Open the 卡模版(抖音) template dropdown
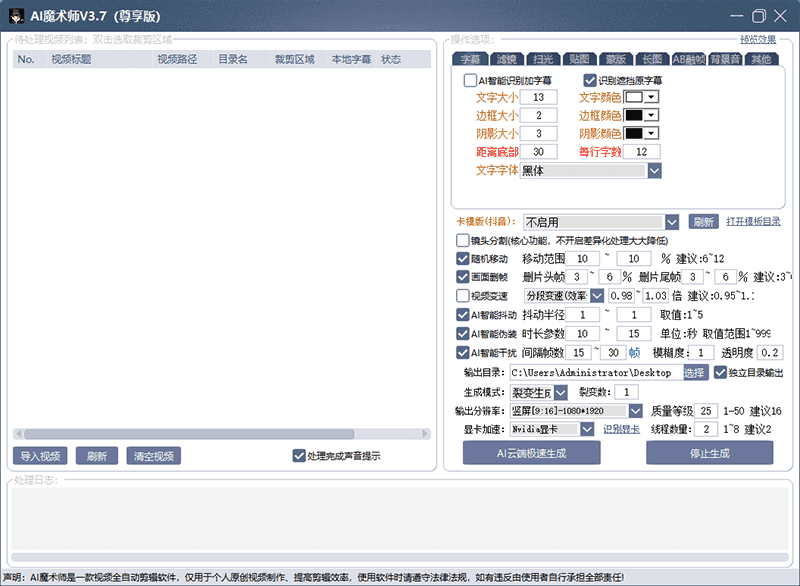This screenshot has height=586, width=800. click(x=672, y=222)
